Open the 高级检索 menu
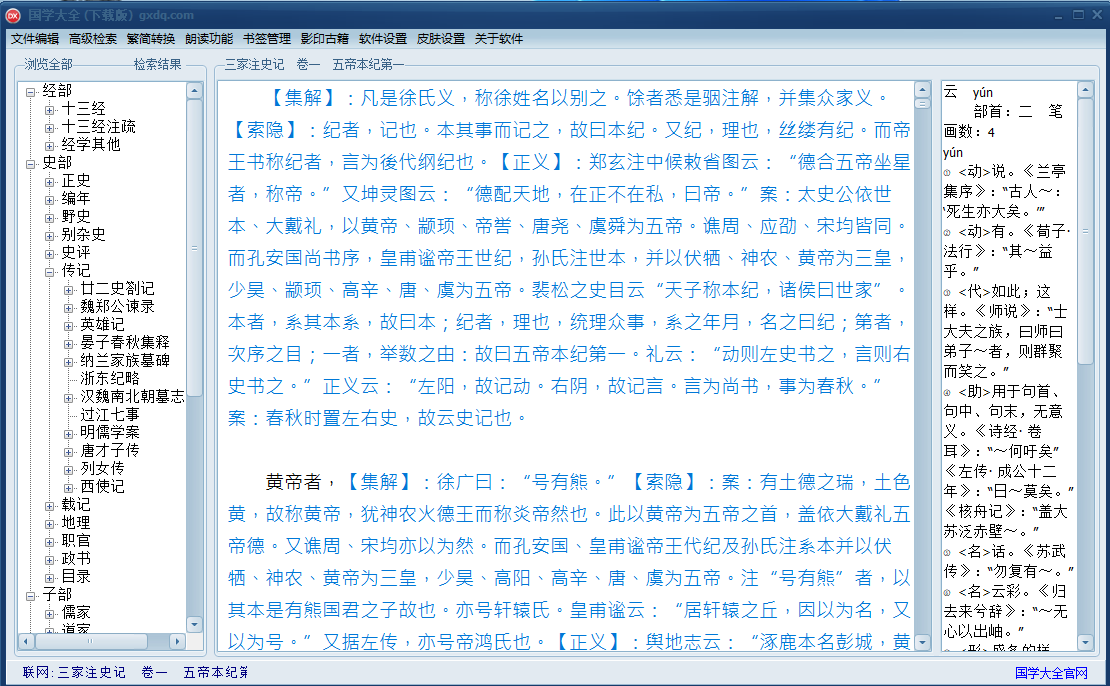 click(x=93, y=39)
